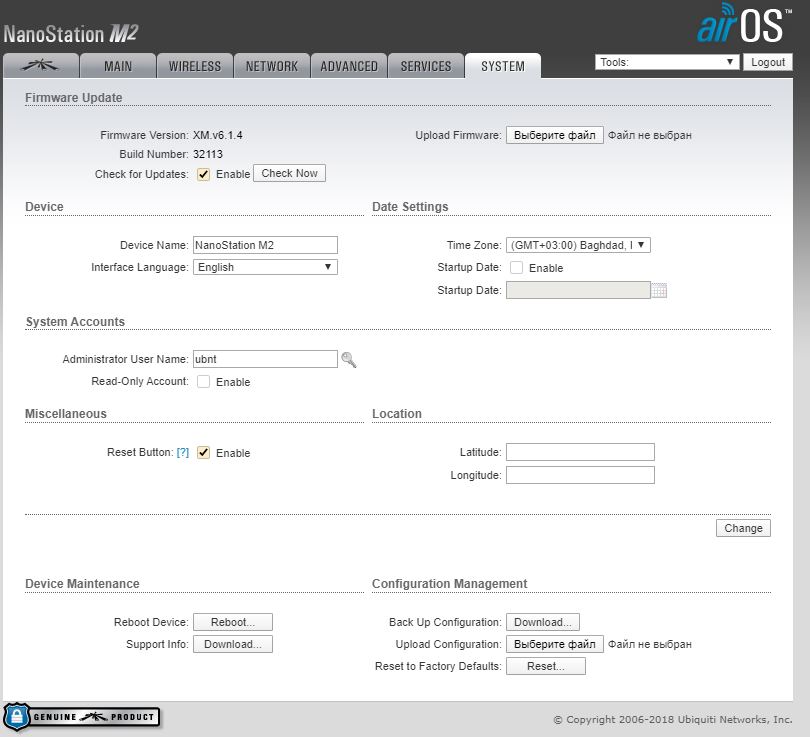Viewport: 810px width, 737px height.
Task: Click the Startup Date text field
Action: 578,290
